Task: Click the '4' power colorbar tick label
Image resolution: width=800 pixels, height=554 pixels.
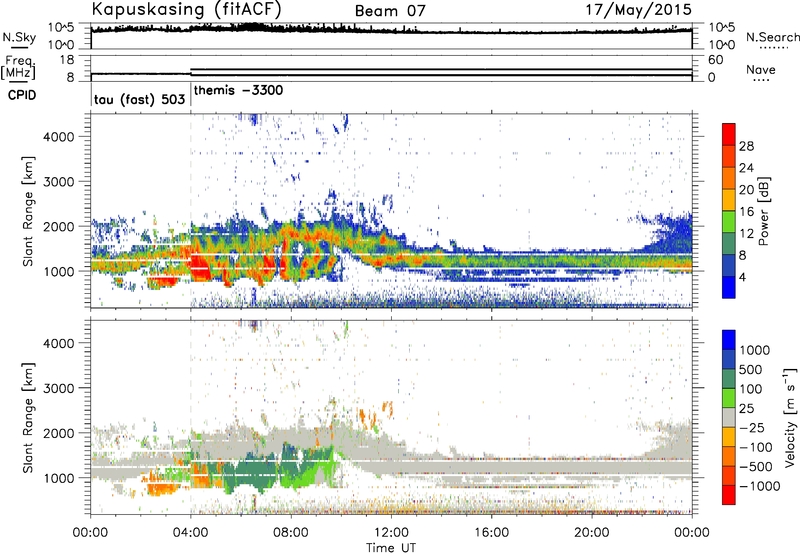Action: [x=742, y=277]
